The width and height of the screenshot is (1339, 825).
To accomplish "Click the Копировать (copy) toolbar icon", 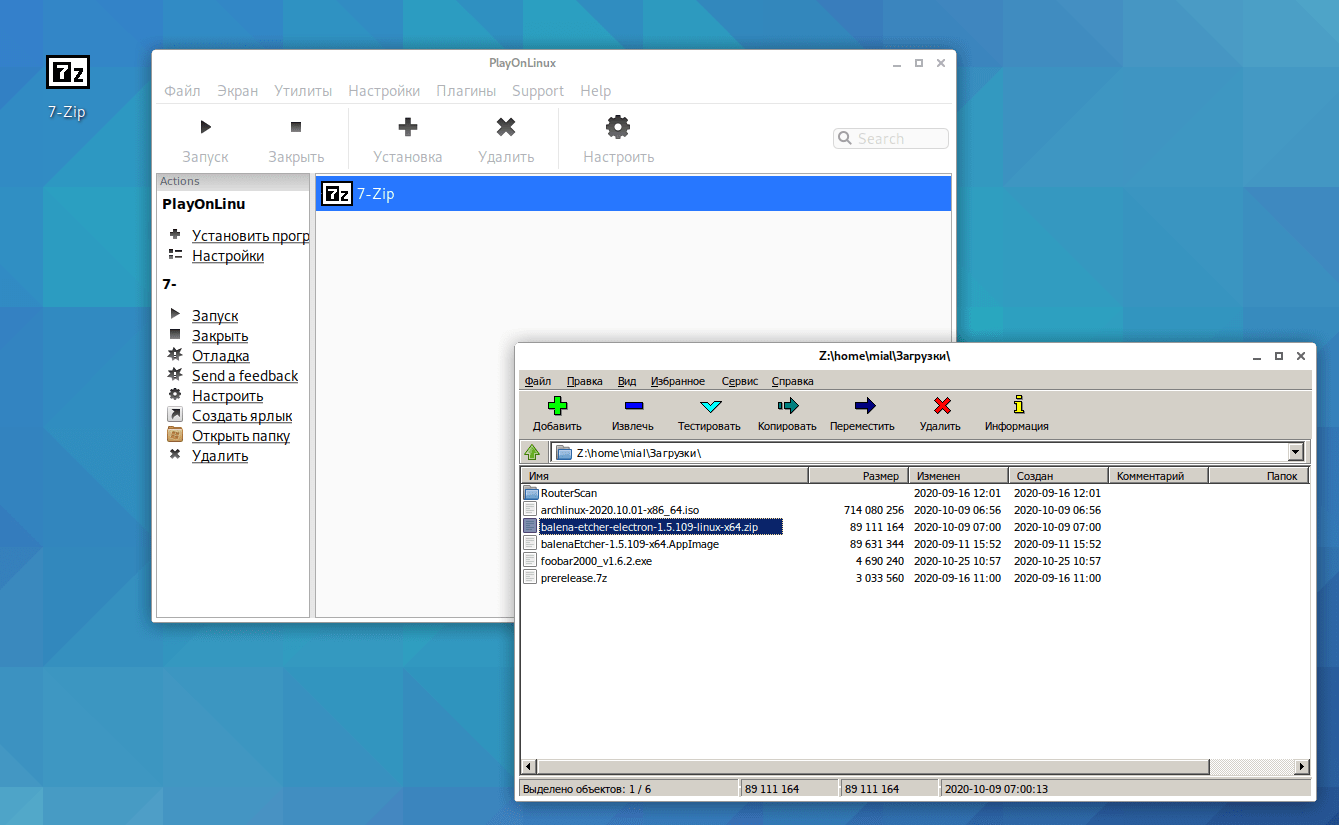I will coord(786,405).
